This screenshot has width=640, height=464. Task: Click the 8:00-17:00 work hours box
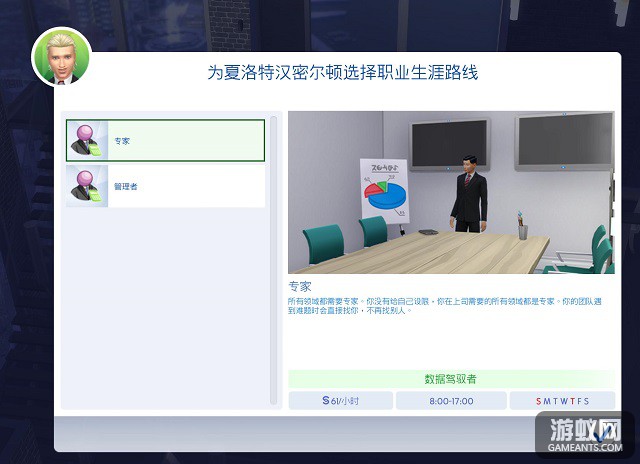coord(451,401)
